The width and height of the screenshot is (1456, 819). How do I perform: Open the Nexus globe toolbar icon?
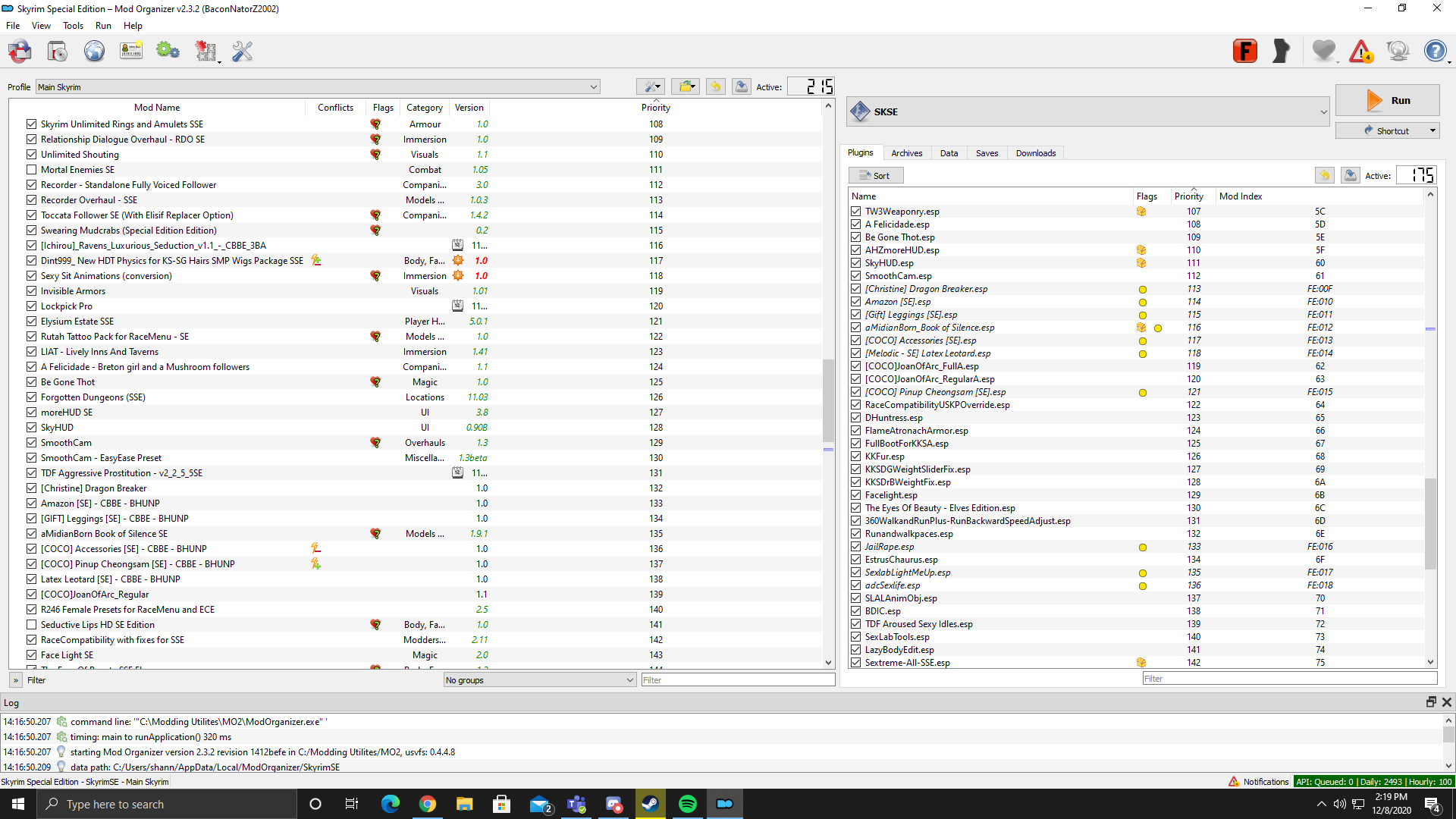point(94,52)
